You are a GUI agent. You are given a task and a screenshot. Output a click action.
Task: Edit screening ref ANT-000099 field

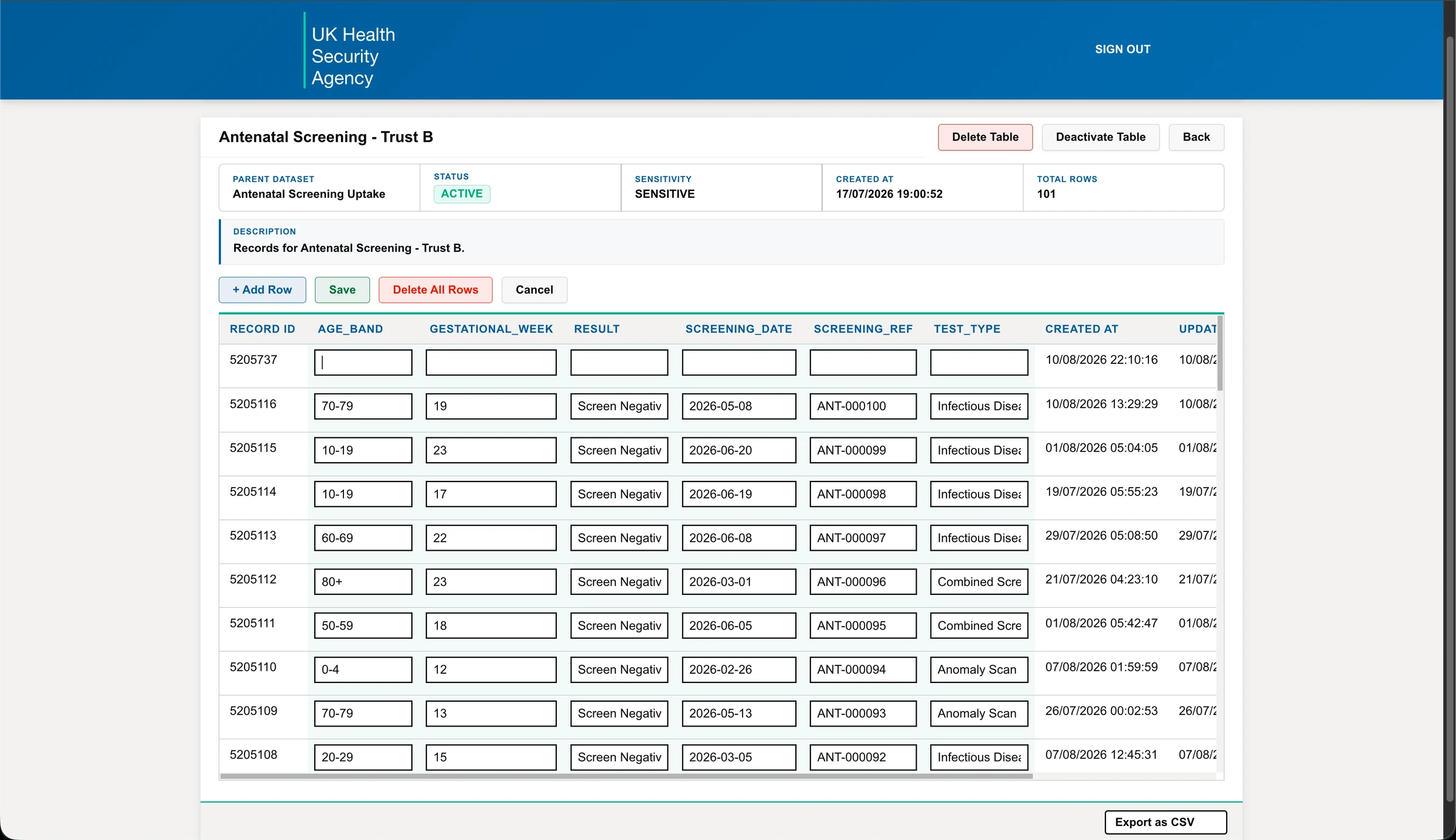coord(863,450)
